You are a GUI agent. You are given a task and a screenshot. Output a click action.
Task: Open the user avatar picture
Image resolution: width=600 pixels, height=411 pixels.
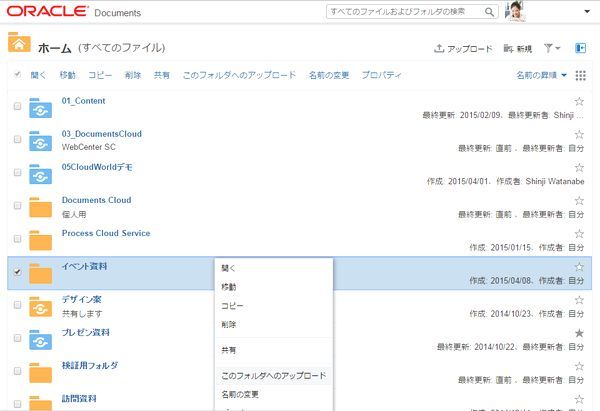tap(514, 11)
